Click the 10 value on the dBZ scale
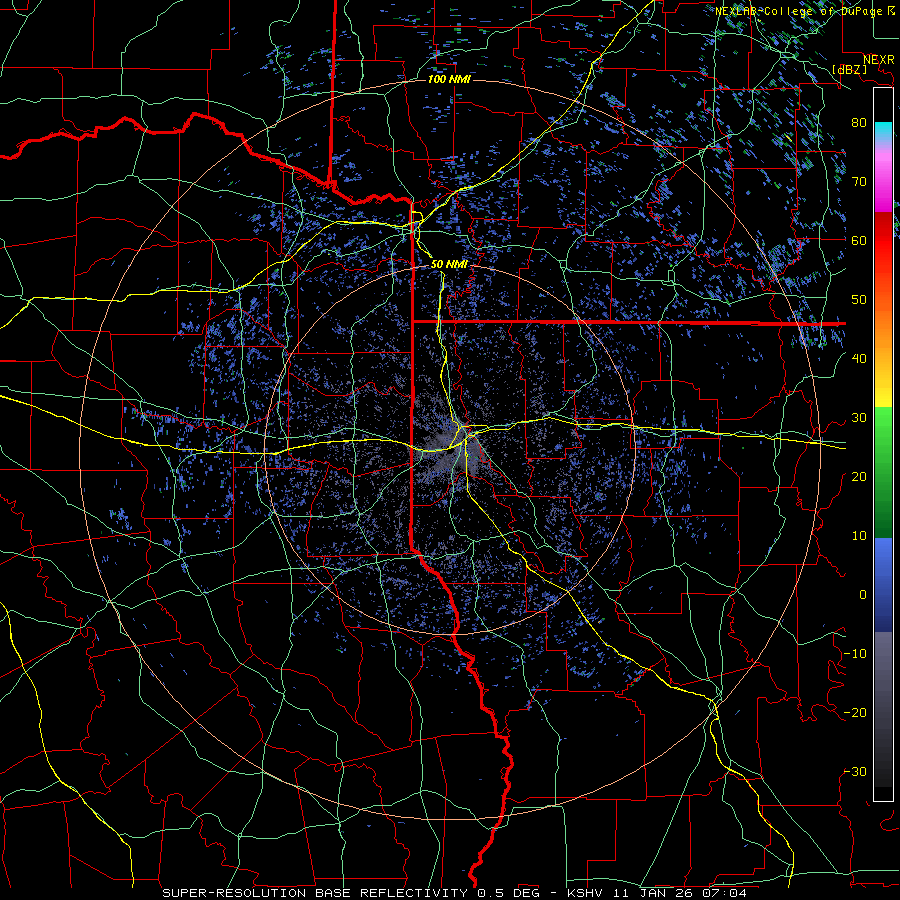The width and height of the screenshot is (900, 900). tap(859, 536)
